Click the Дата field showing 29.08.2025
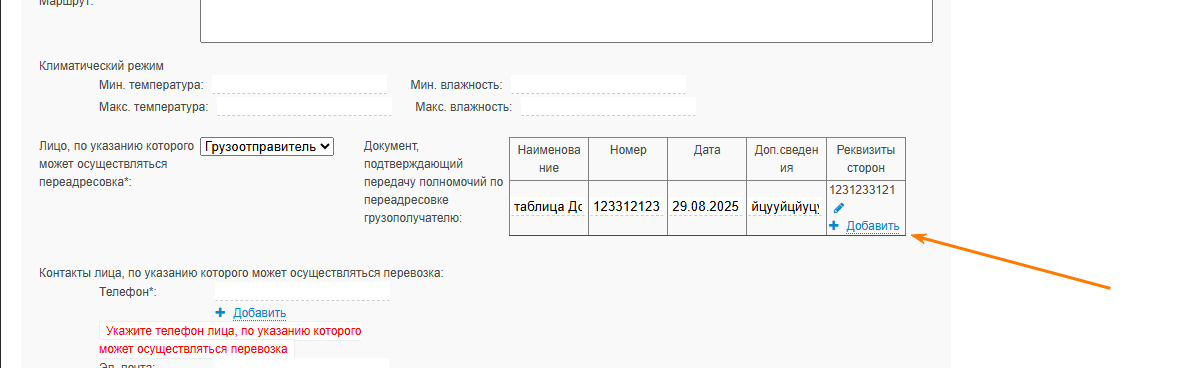 [706, 207]
